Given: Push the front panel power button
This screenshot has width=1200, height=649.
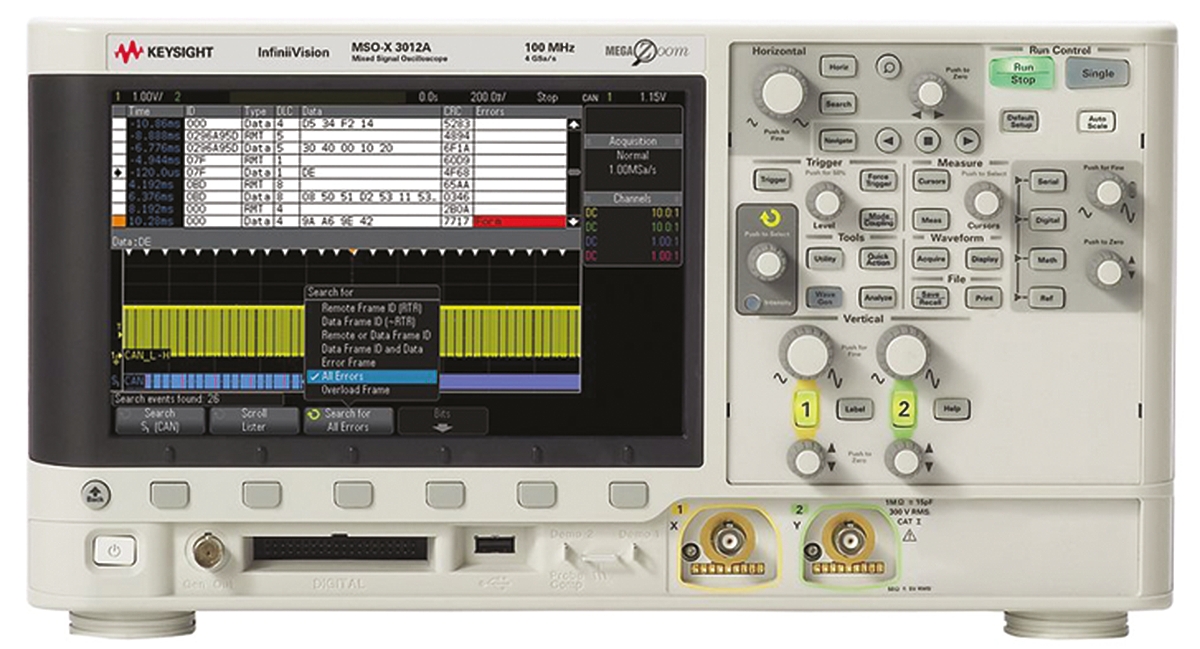Looking at the screenshot, I should click(115, 550).
